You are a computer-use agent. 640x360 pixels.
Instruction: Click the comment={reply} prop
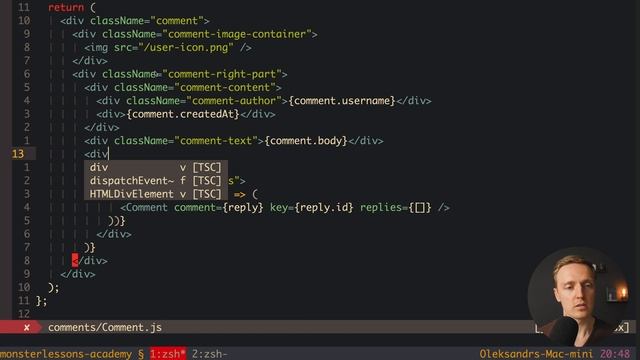coord(219,207)
